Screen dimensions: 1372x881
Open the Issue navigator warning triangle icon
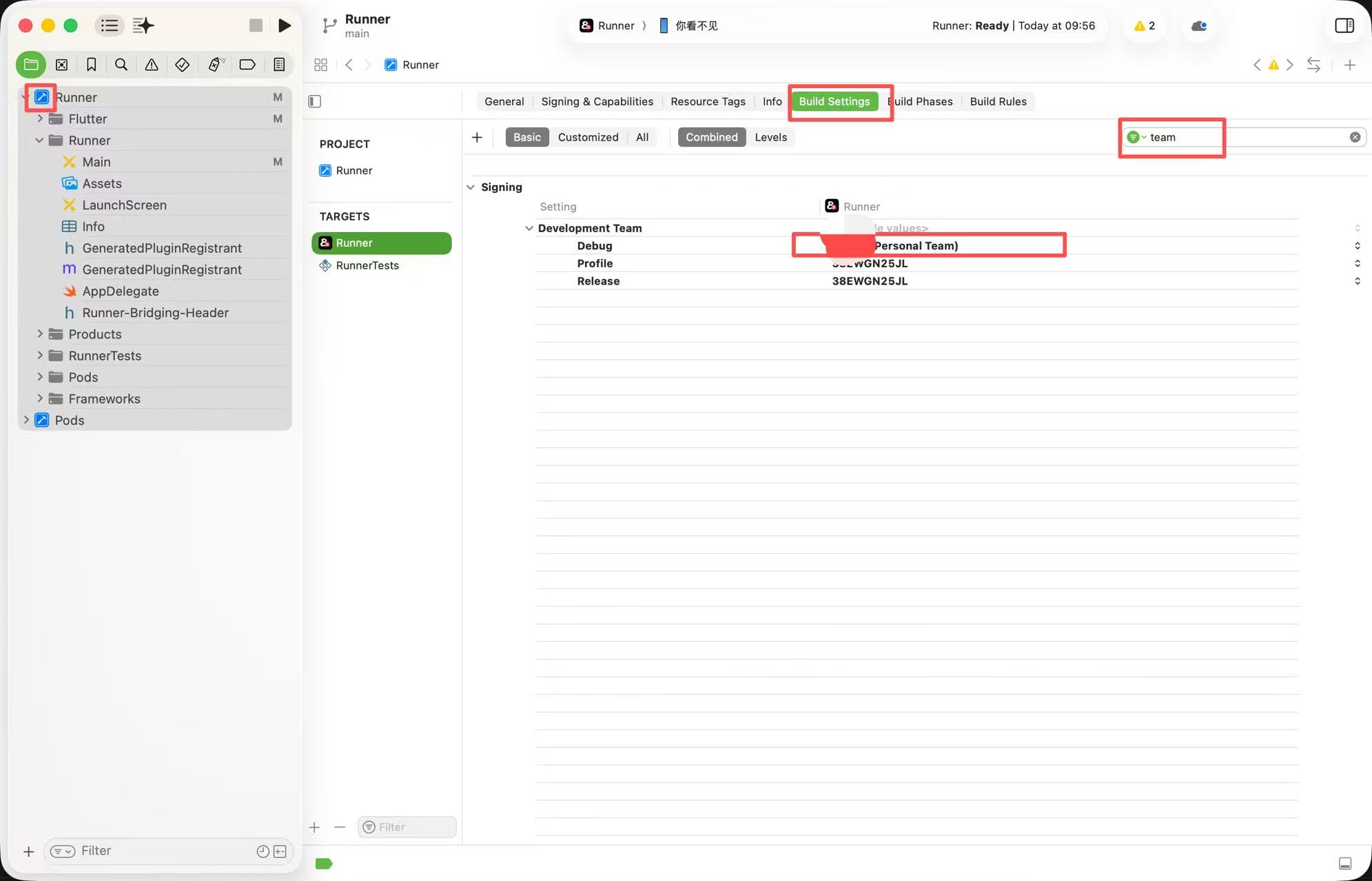(x=152, y=64)
